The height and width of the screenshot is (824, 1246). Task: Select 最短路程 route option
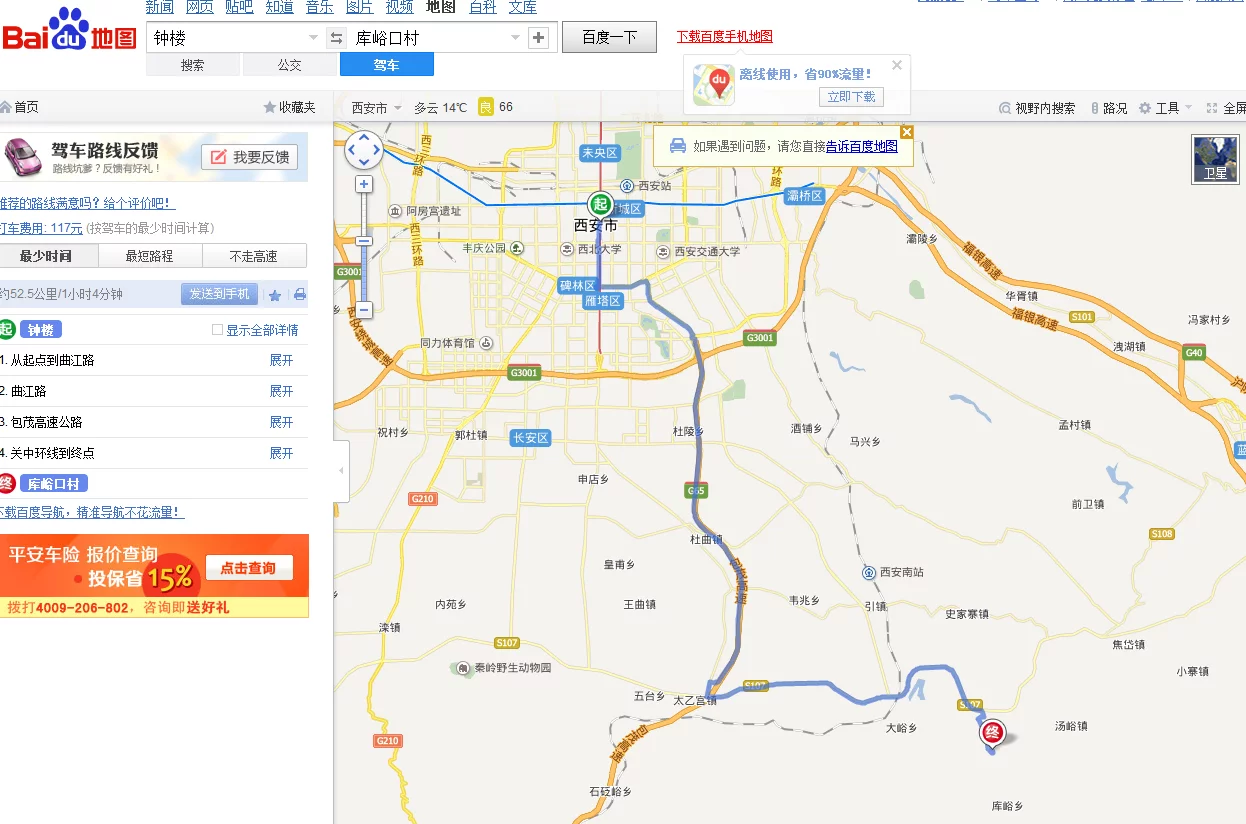[x=150, y=256]
